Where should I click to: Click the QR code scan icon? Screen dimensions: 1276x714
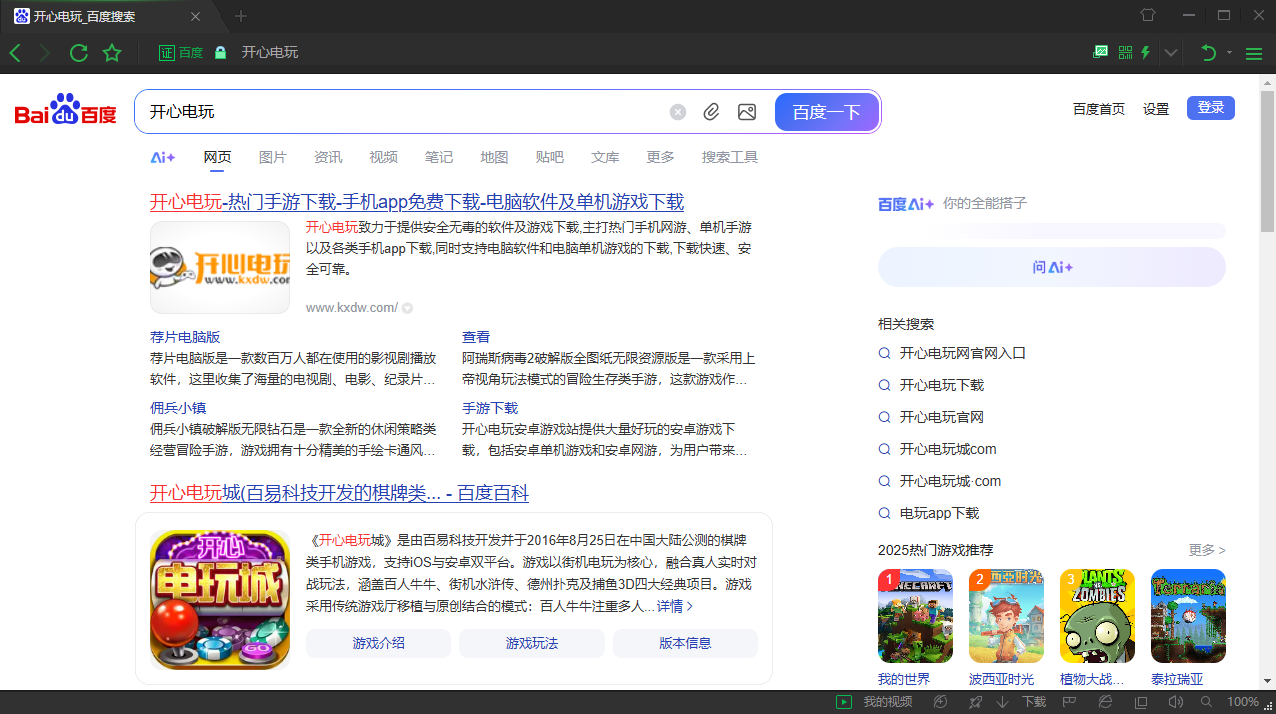tap(1123, 52)
